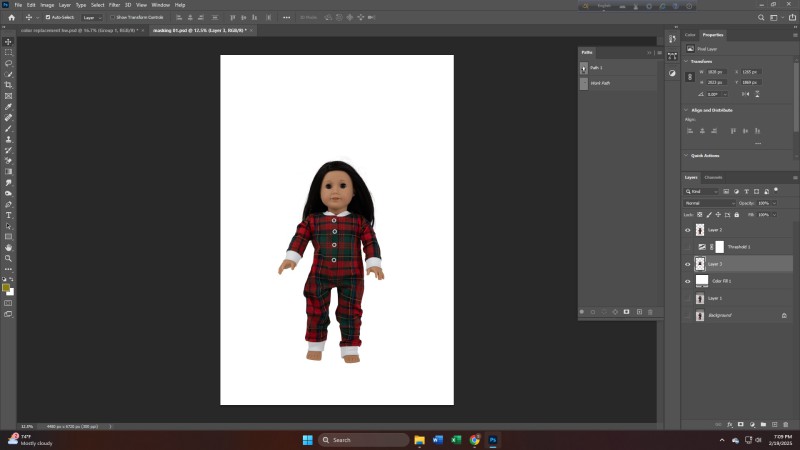Select the Lasso tool
This screenshot has width=800, height=450.
(x=9, y=63)
